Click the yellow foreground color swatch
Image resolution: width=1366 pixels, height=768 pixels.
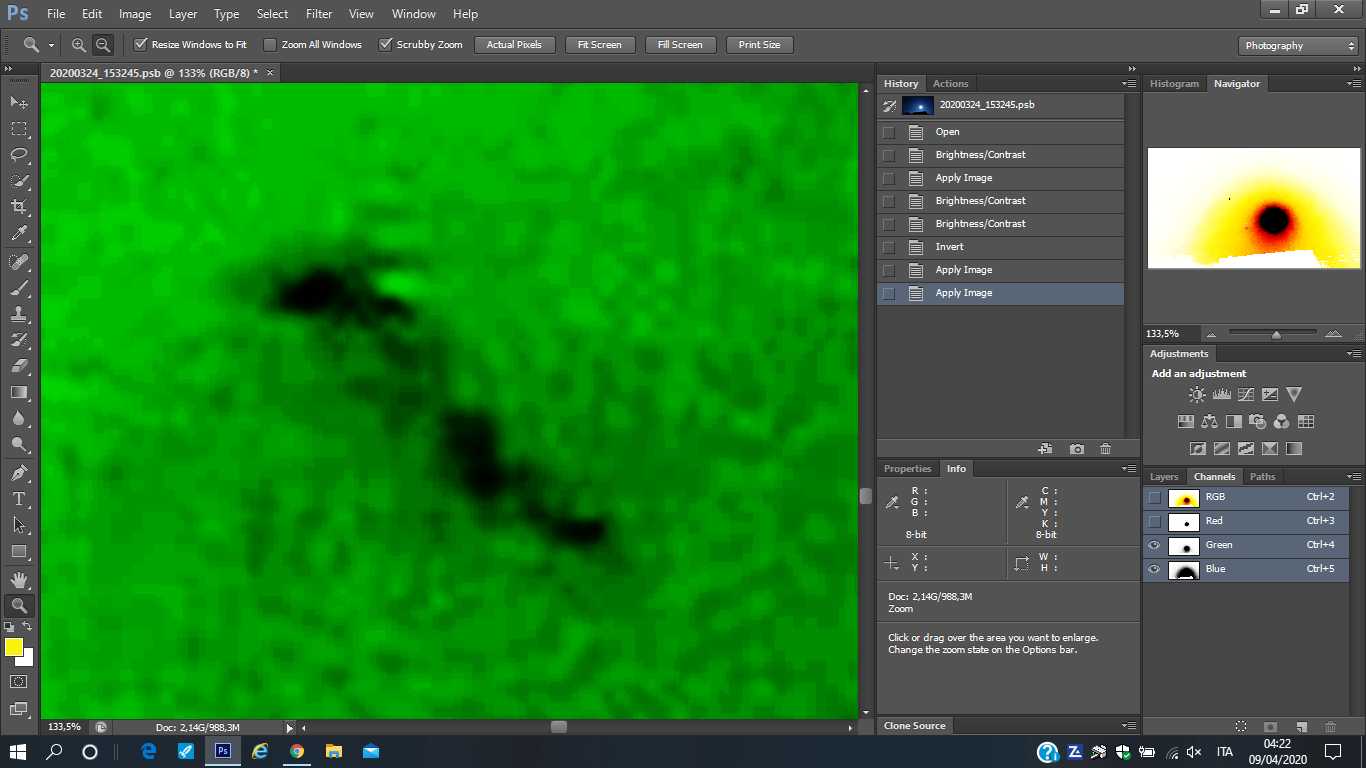click(14, 647)
